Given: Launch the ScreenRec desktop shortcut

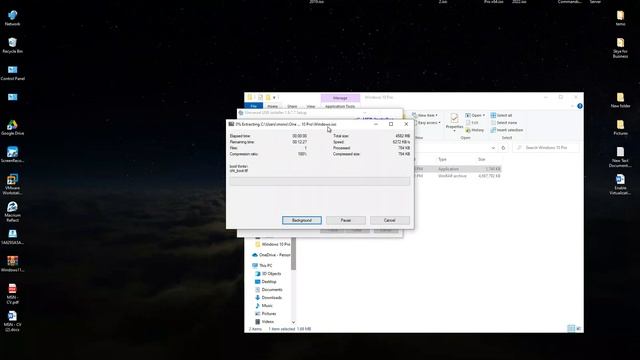Looking at the screenshot, I should point(12,155).
